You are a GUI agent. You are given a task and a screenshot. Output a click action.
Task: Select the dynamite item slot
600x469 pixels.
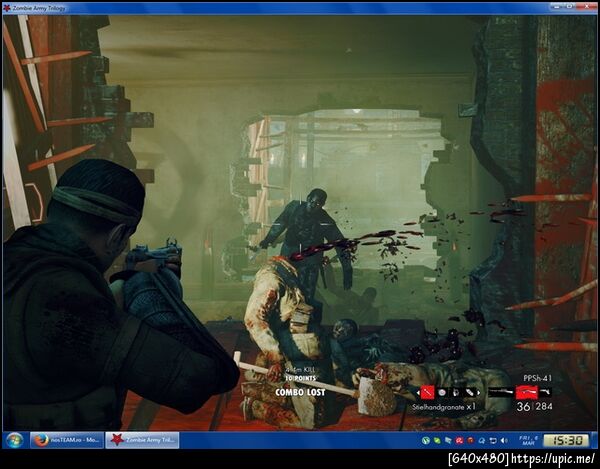click(470, 392)
